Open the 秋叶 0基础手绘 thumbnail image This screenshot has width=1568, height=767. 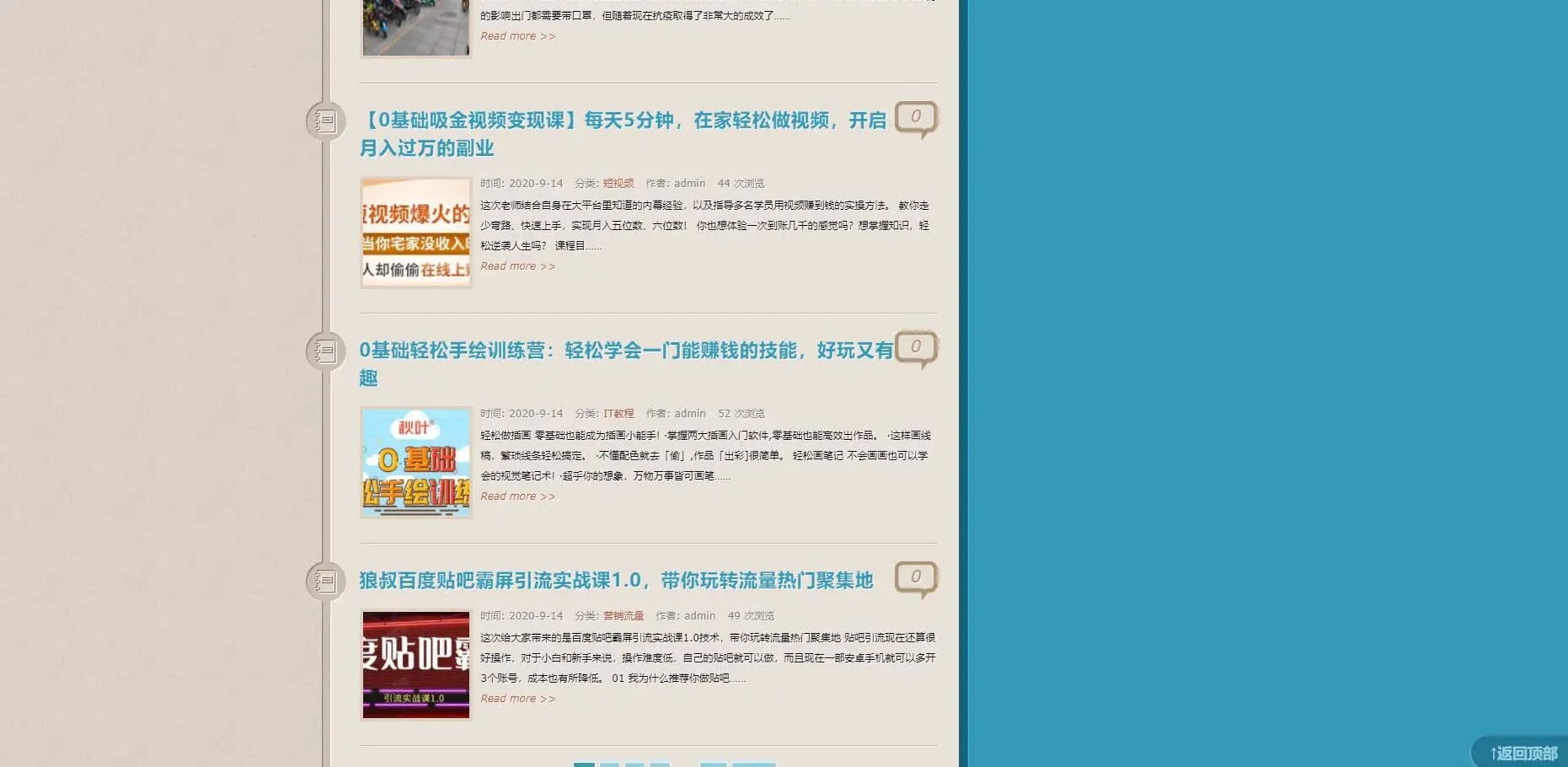pos(415,463)
